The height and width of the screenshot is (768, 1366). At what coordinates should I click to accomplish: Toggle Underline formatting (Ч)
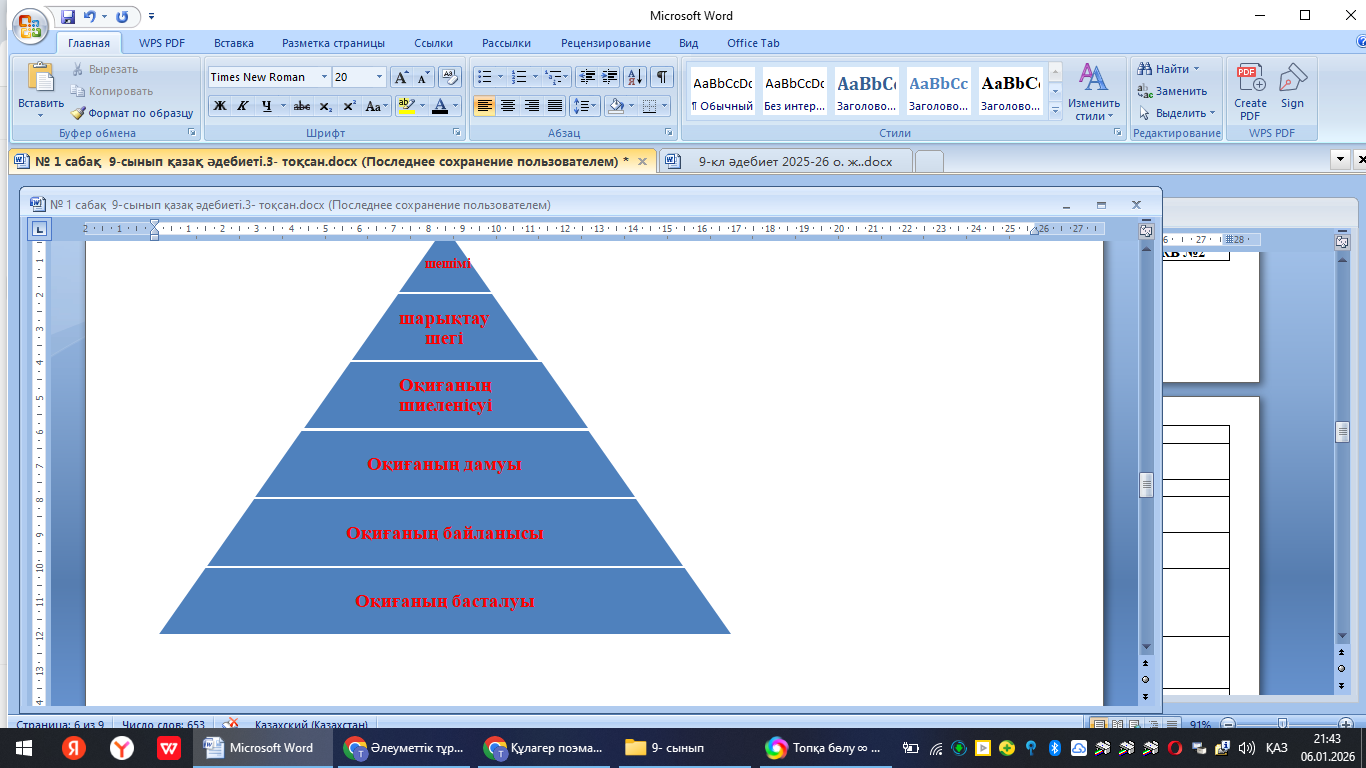(x=266, y=106)
